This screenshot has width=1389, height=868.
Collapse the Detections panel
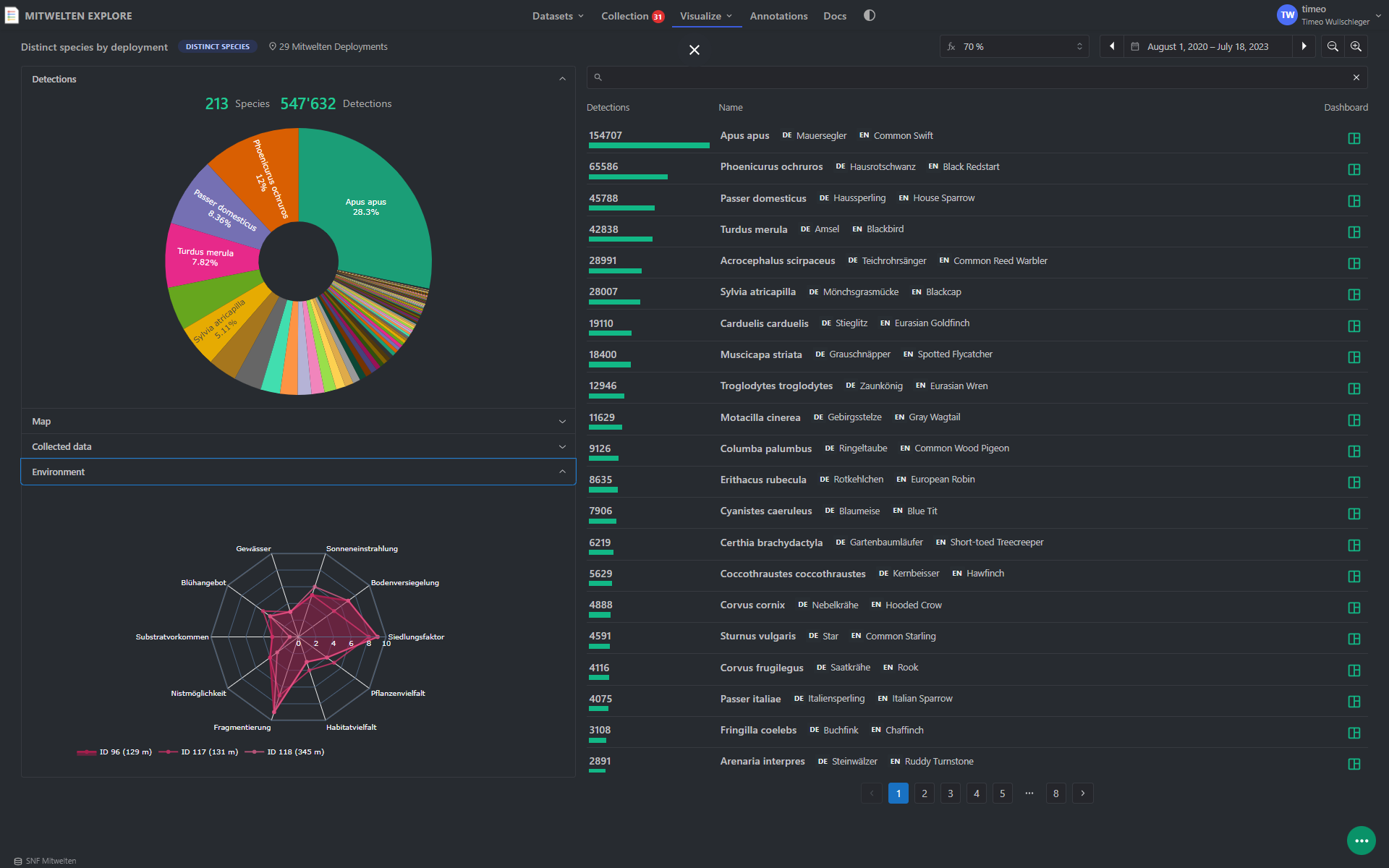click(x=298, y=79)
